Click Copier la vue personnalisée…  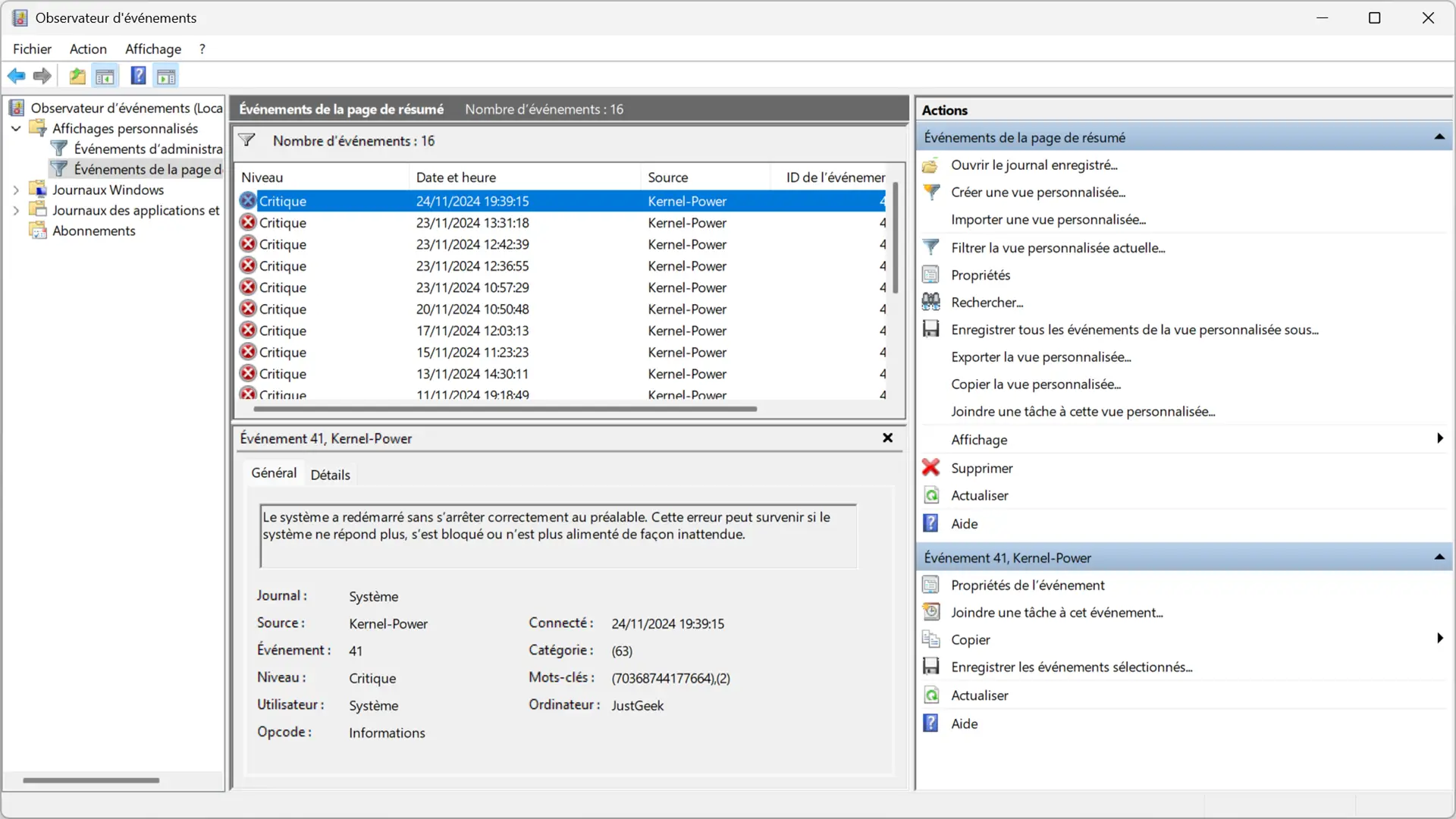point(1036,384)
